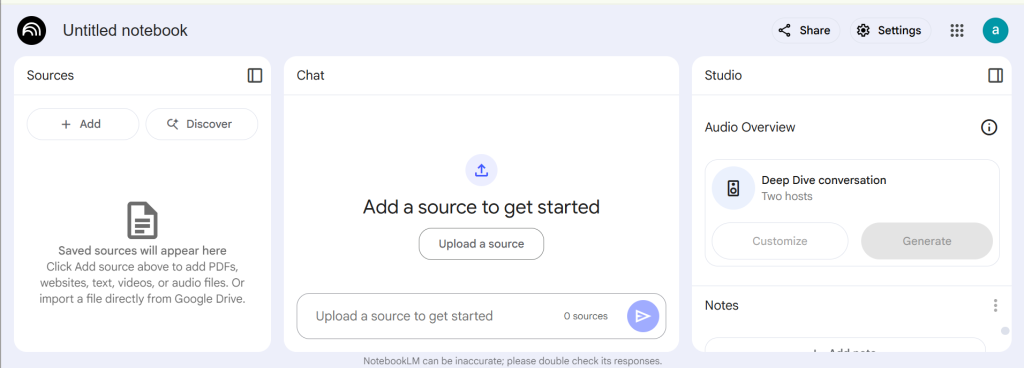
Task: Click the send arrow in chat
Action: tap(643, 316)
